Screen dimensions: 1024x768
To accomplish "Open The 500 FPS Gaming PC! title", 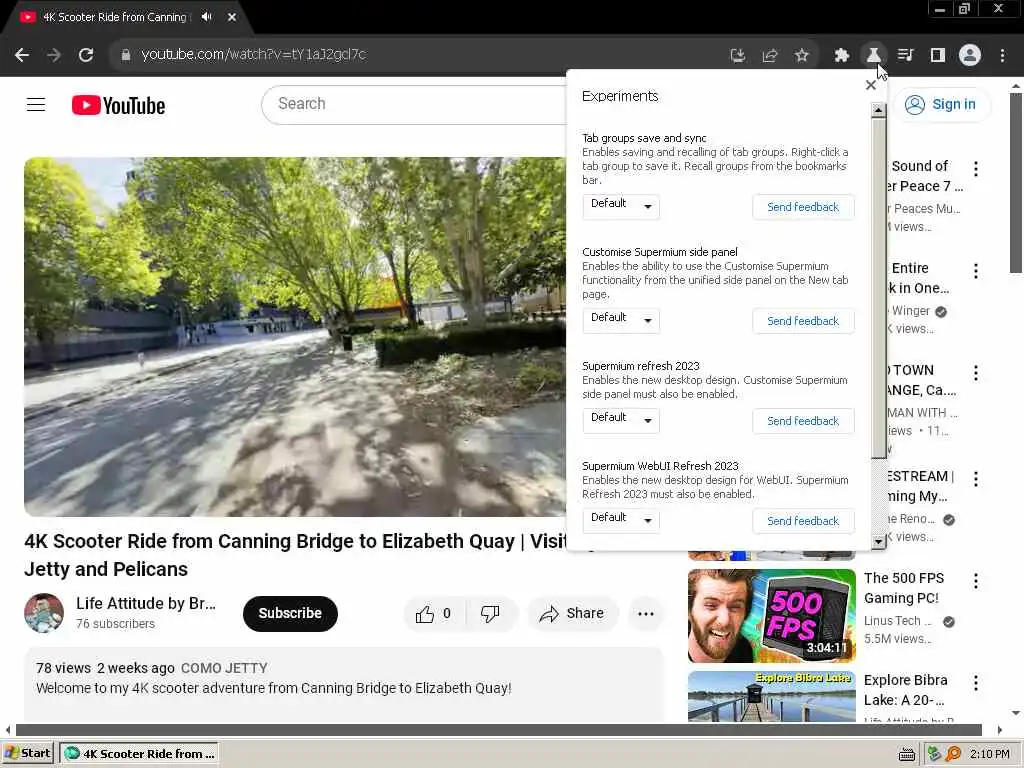I will [904, 588].
